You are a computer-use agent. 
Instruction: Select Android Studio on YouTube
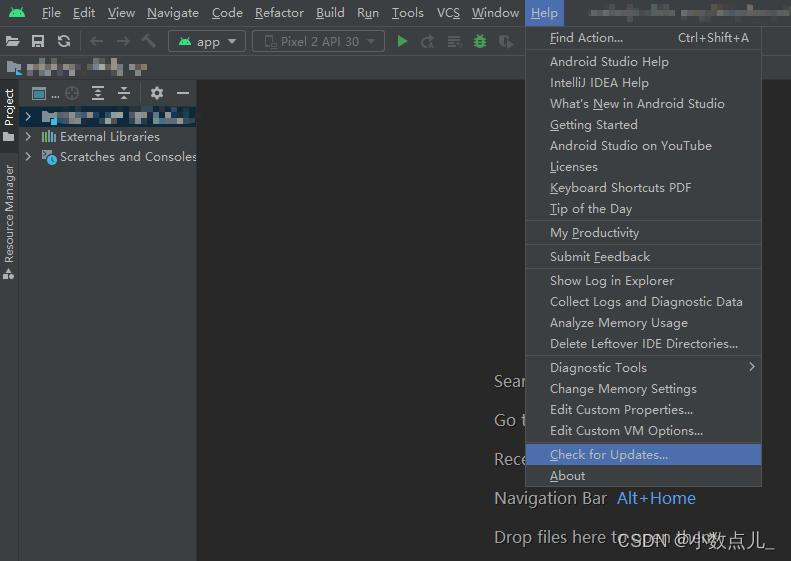[643, 146]
